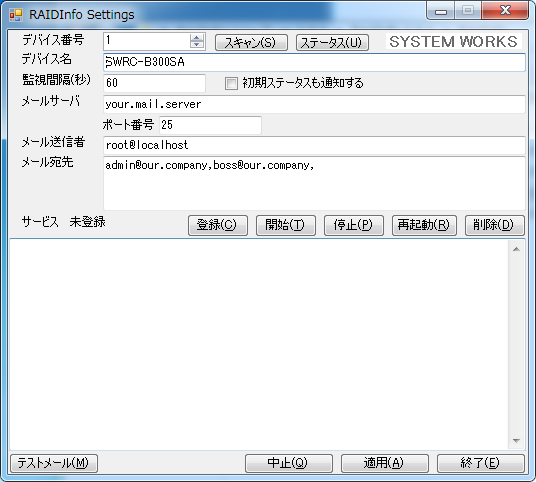Exit with the 終了(E) button
Image resolution: width=536 pixels, height=482 pixels.
[x=480, y=463]
